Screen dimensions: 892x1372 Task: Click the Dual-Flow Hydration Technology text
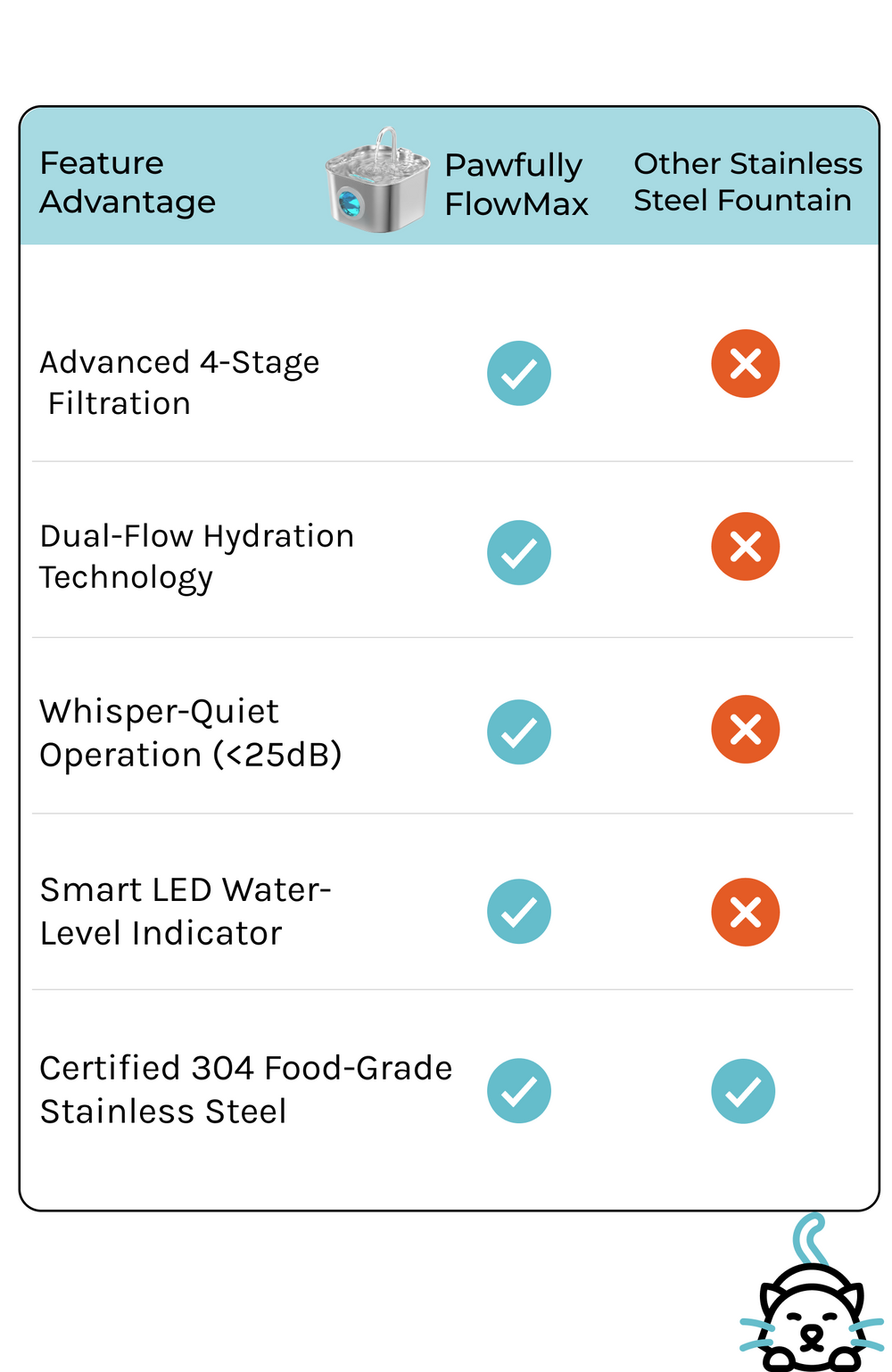[x=196, y=557]
